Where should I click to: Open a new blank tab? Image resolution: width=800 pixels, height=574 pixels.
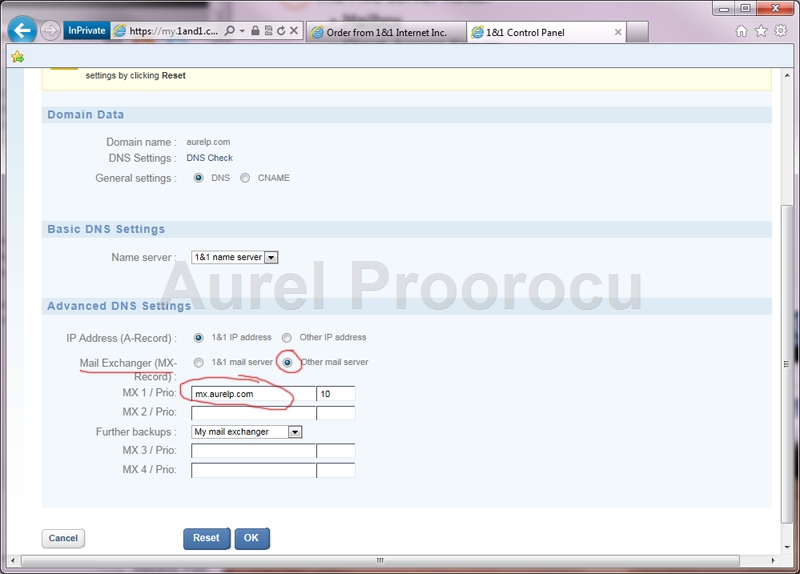point(637,32)
